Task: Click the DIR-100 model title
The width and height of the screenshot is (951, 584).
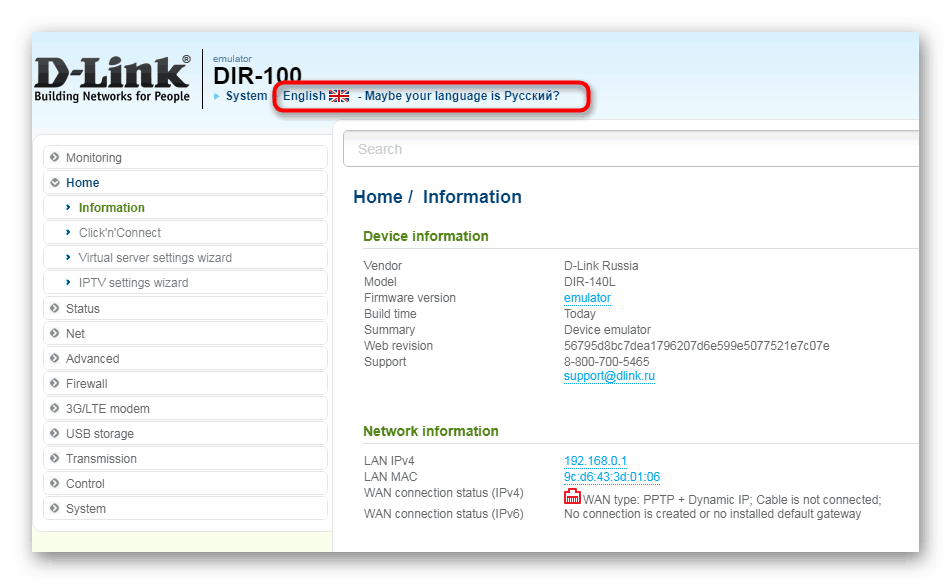Action: click(257, 75)
